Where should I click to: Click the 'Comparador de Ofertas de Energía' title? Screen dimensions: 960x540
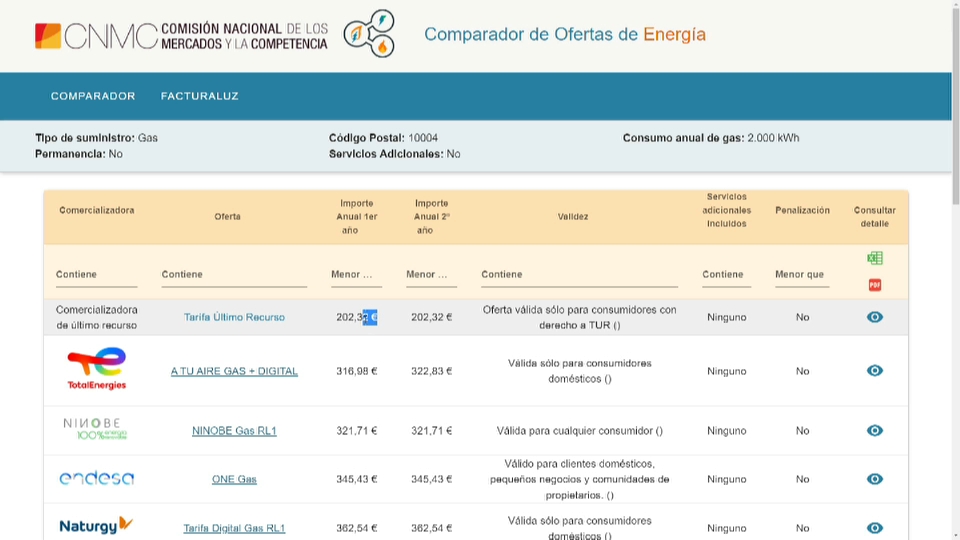point(564,34)
